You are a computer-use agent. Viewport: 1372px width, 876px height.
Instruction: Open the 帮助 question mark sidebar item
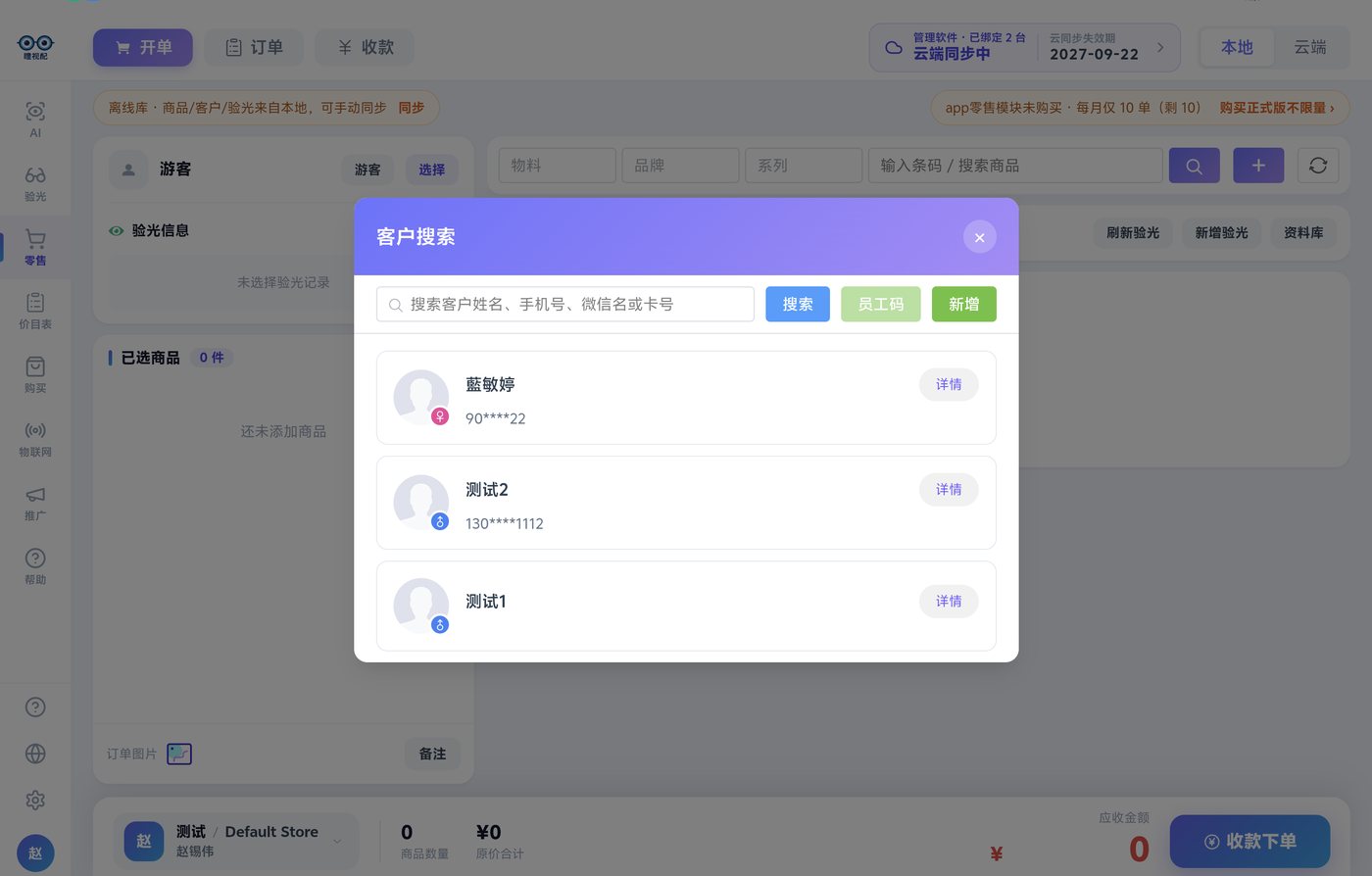click(x=35, y=565)
